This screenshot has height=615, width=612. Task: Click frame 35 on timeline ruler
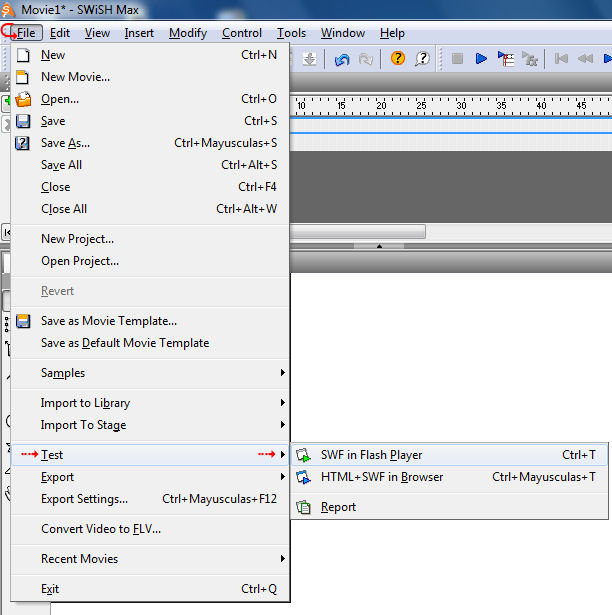pos(501,106)
